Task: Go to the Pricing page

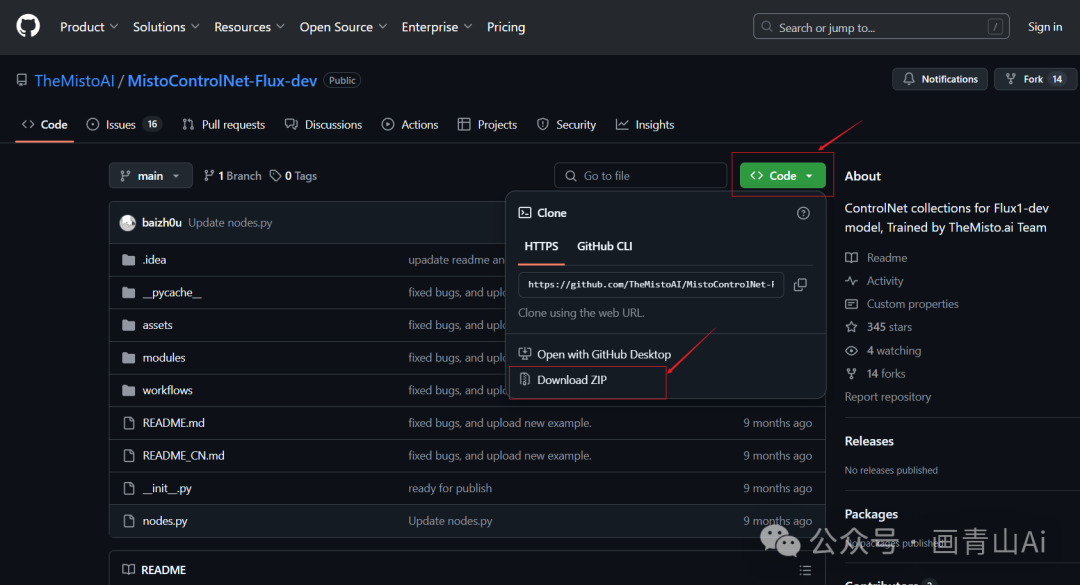Action: pyautogui.click(x=506, y=27)
